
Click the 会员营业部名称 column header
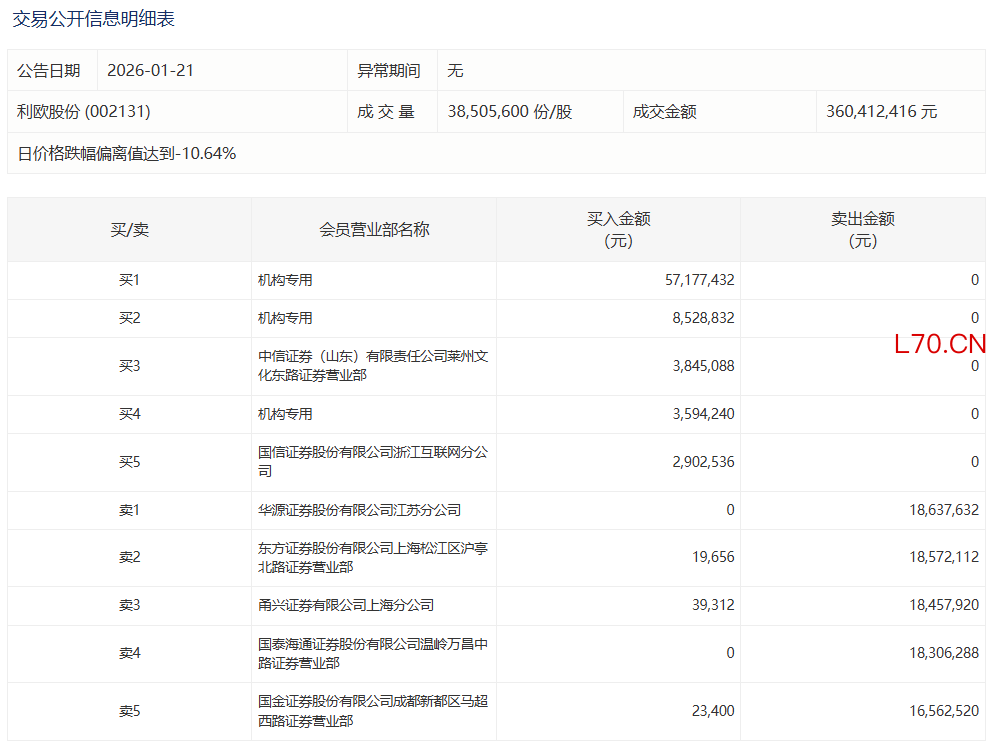click(374, 230)
